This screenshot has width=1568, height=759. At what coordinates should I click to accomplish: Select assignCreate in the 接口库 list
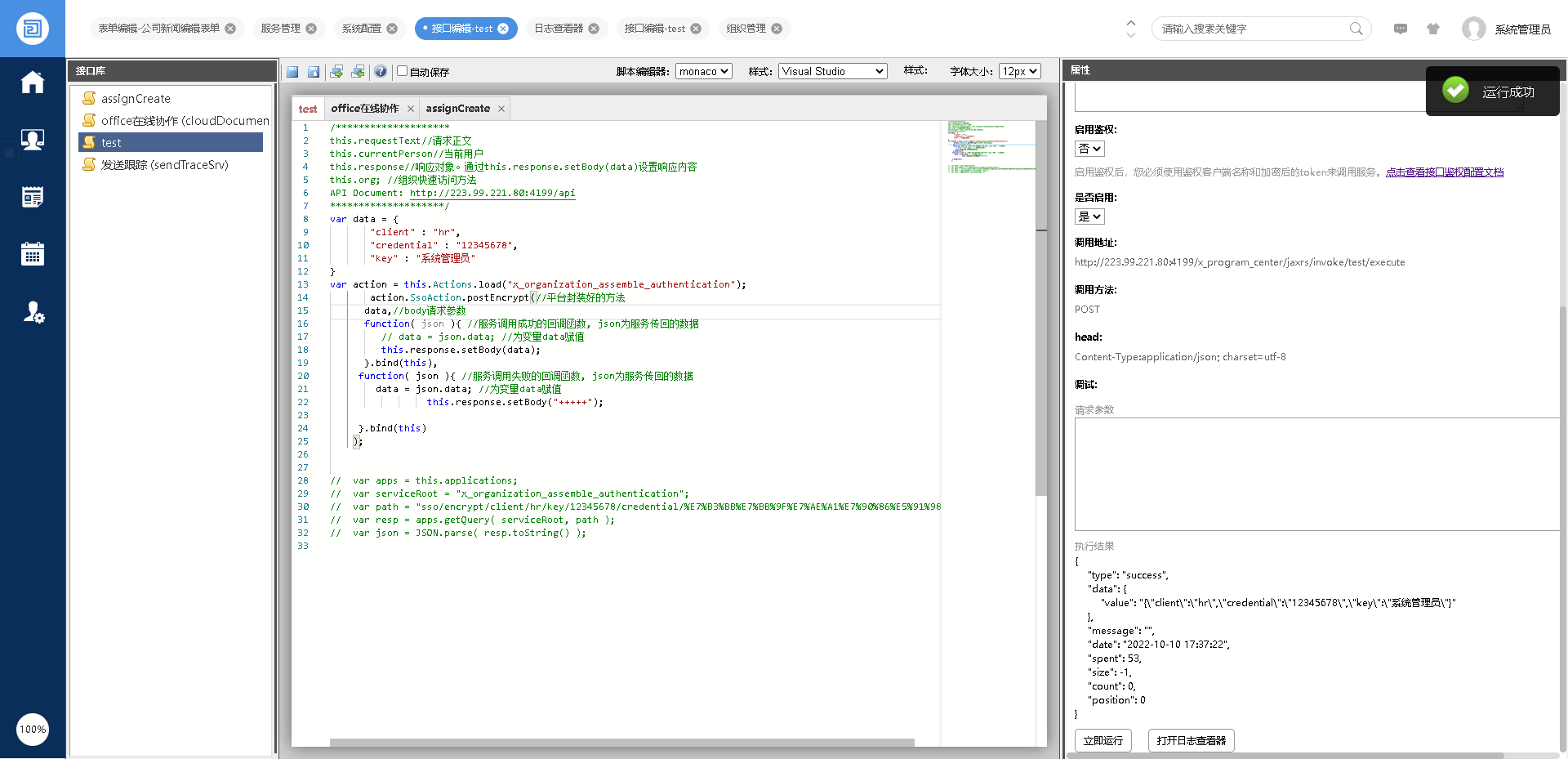(136, 99)
